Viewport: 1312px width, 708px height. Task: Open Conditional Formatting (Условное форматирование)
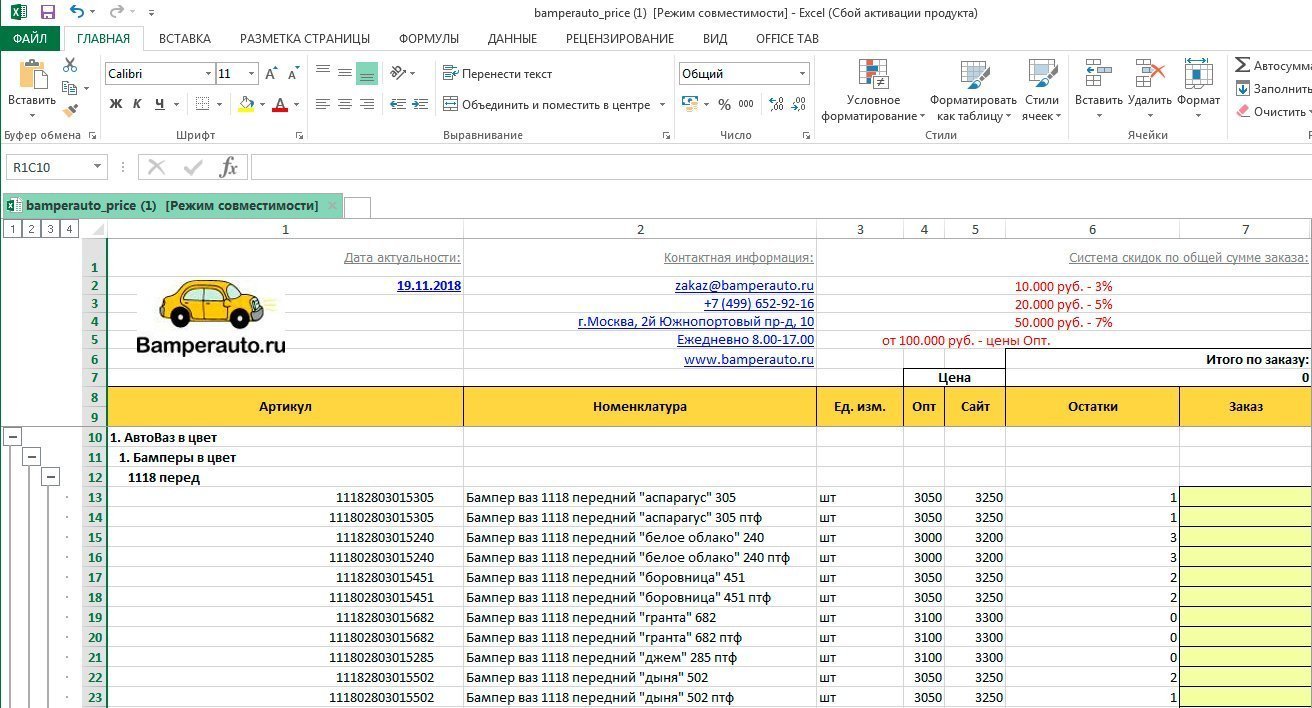tap(873, 90)
